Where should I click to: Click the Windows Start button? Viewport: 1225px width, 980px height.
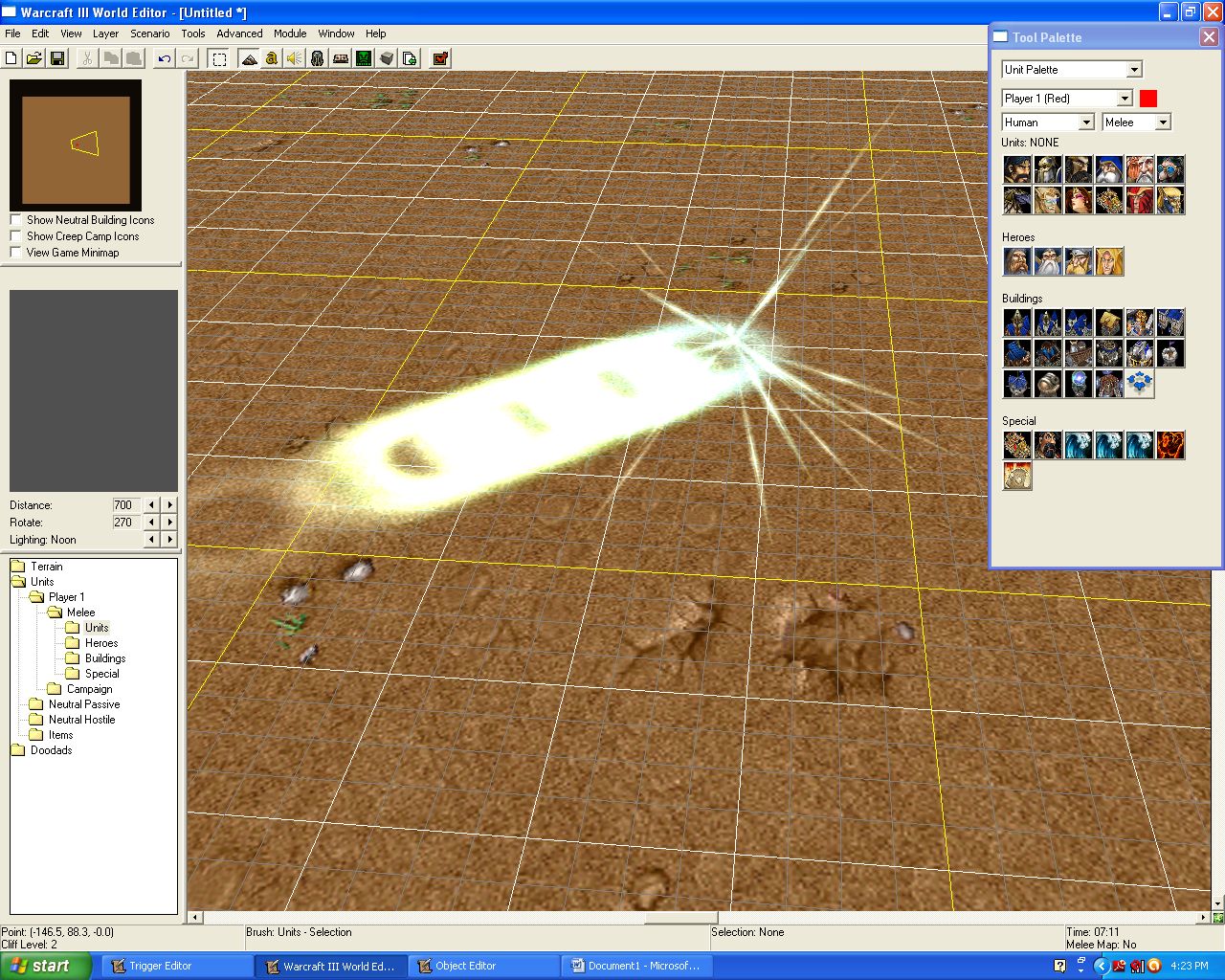[45, 966]
